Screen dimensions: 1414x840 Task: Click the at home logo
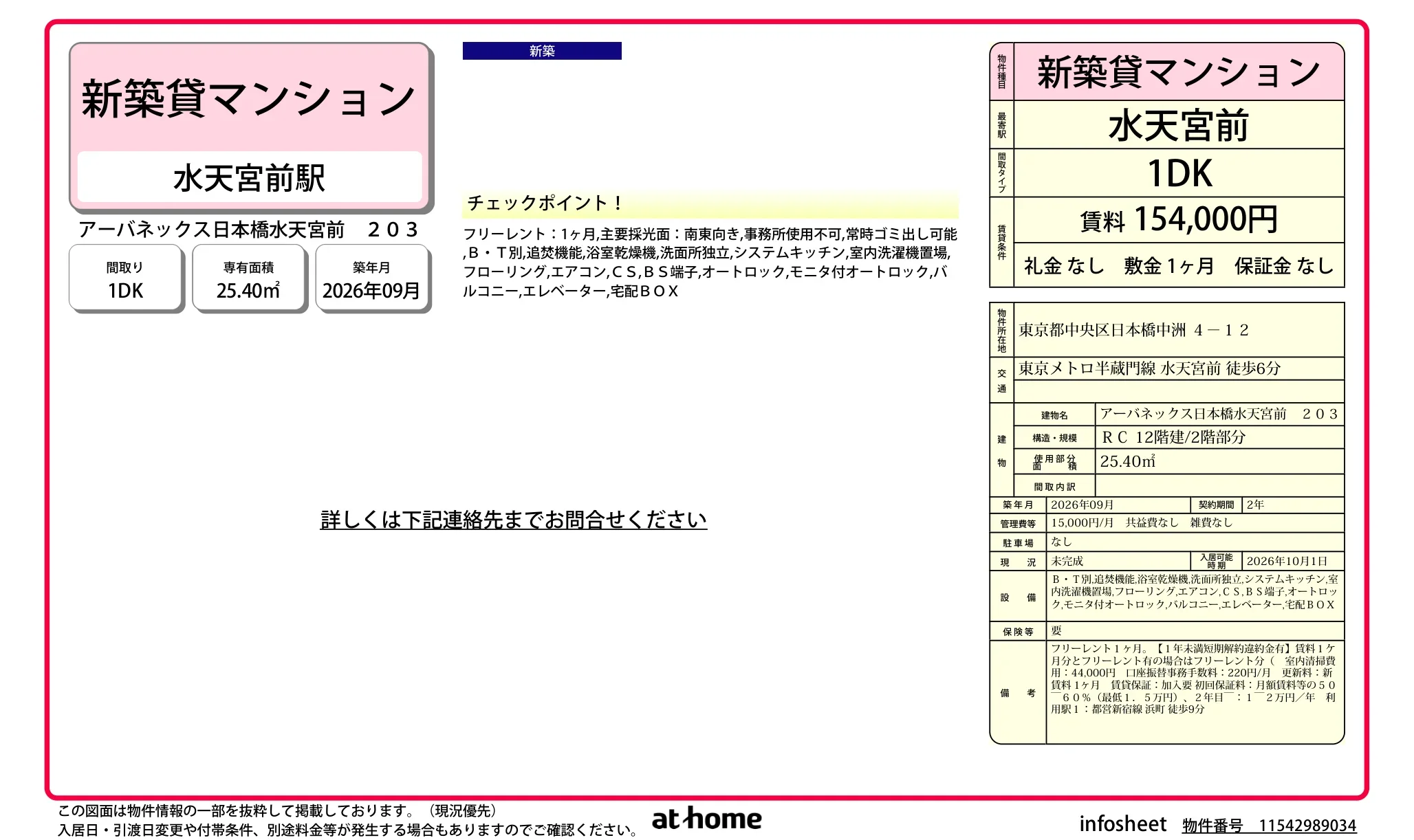[x=706, y=818]
